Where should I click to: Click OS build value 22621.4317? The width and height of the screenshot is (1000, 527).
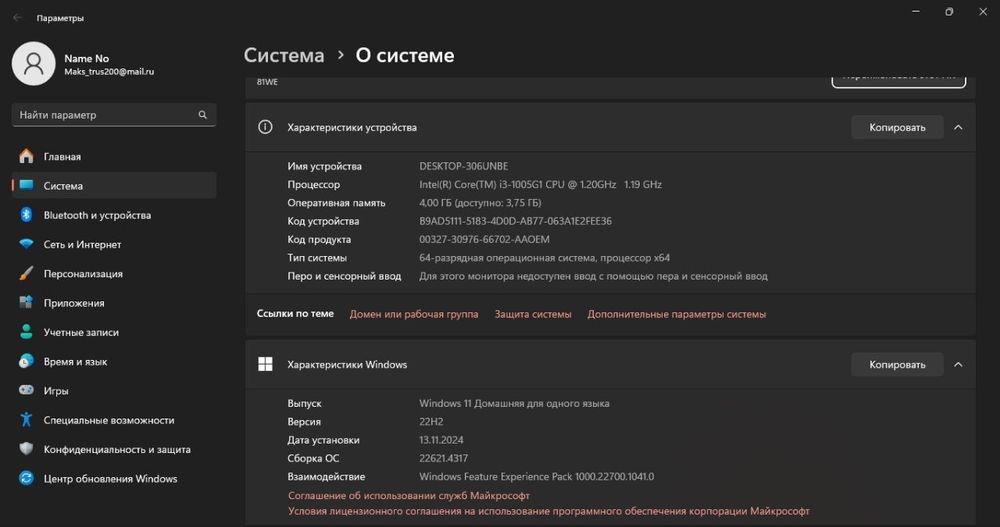[x=443, y=458]
